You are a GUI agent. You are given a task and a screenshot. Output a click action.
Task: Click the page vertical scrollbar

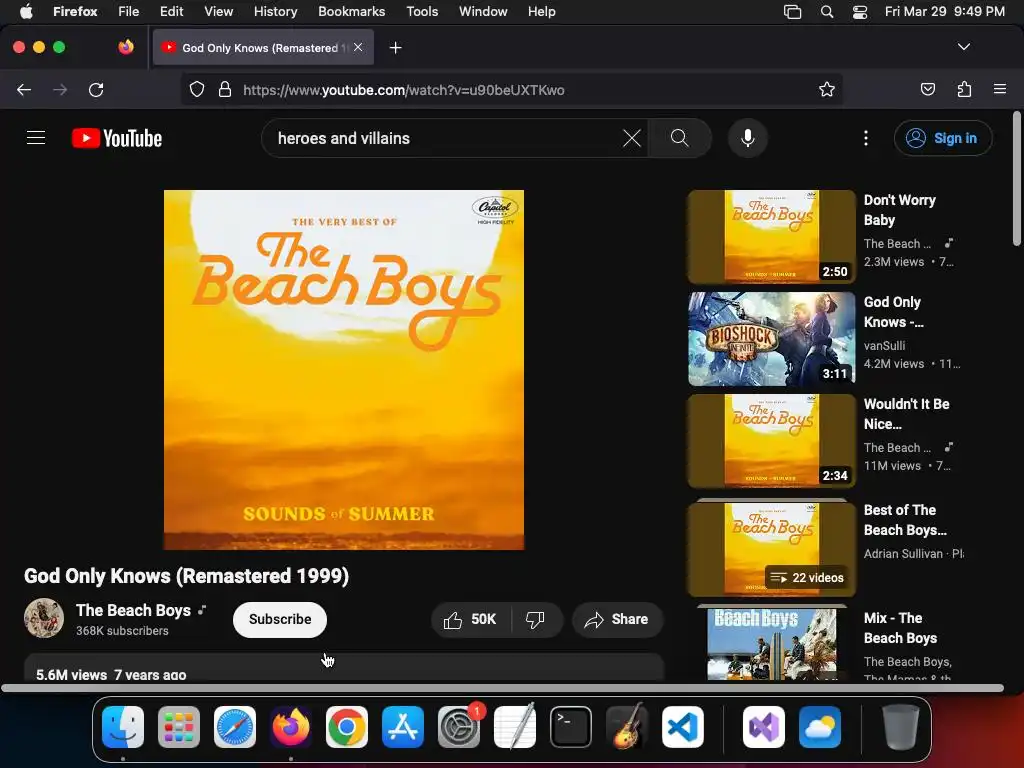coord(1016,179)
